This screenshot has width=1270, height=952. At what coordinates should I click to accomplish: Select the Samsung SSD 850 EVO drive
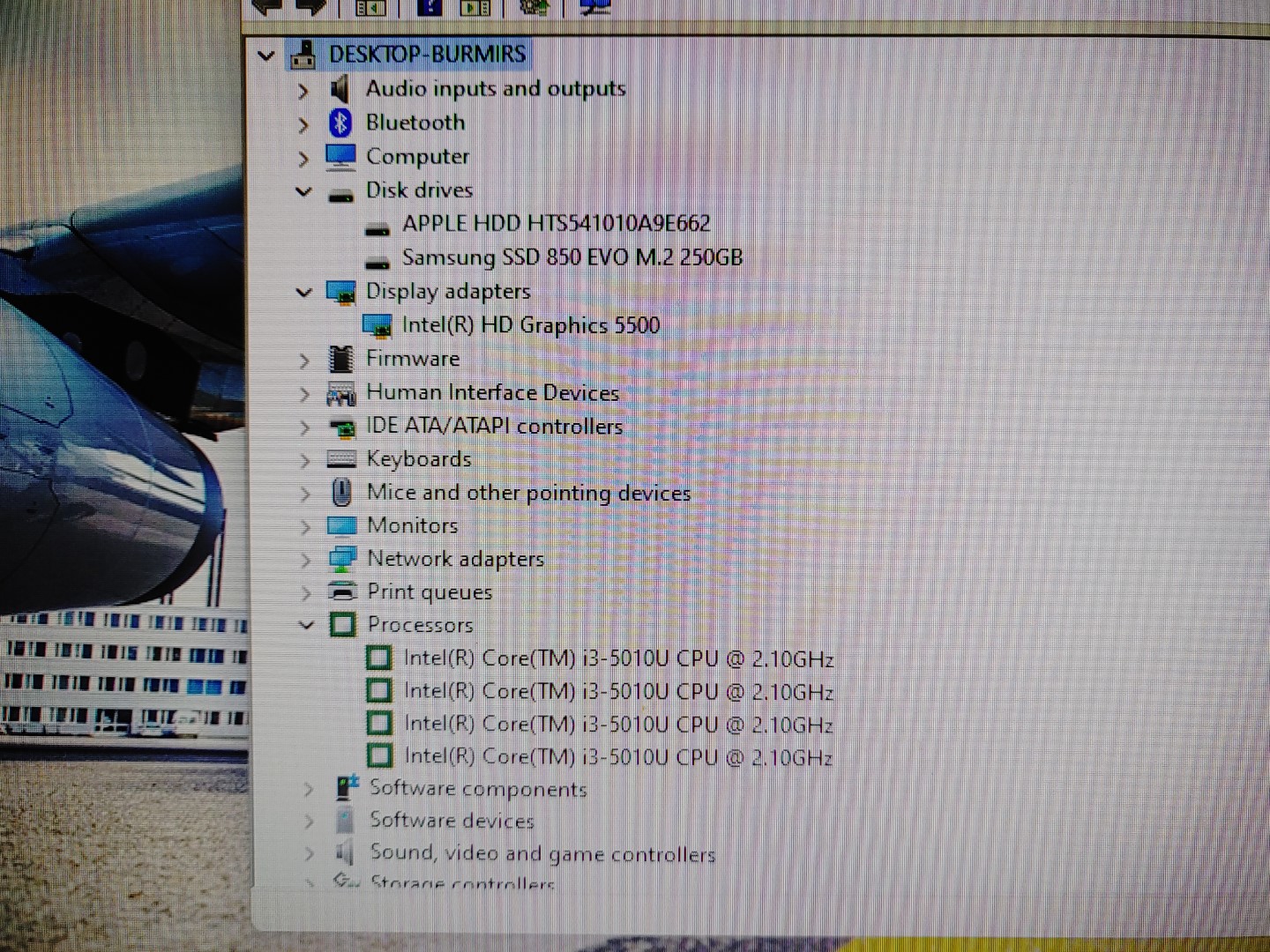[x=572, y=257]
